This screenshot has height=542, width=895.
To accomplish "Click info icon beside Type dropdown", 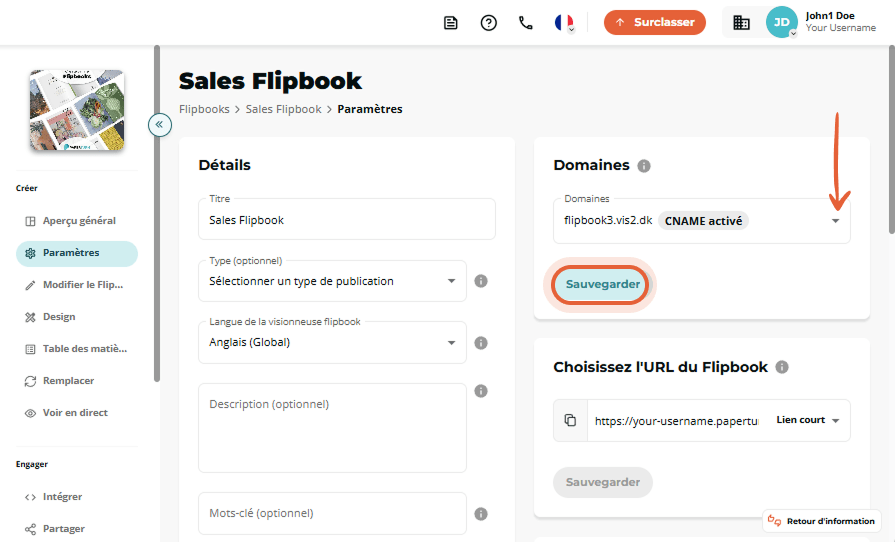I will click(481, 281).
